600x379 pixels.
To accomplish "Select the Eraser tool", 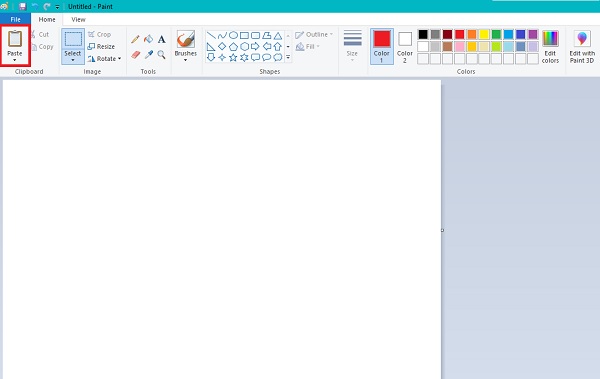I will 135,55.
